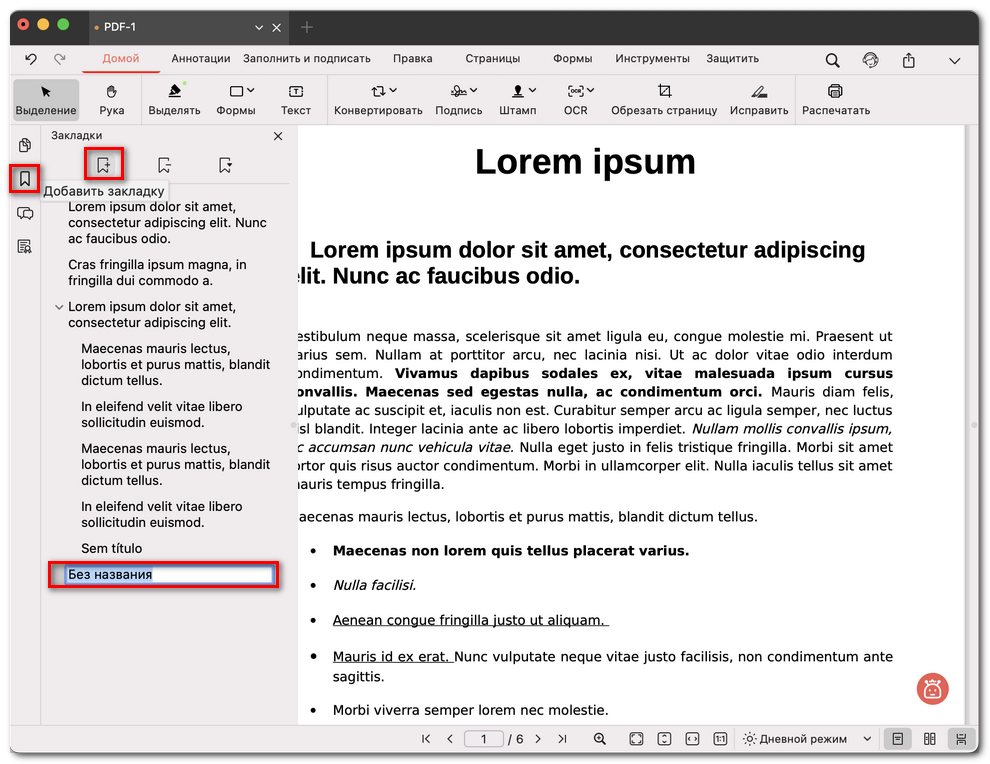Collapse the expanded Lorem ipsum bookmark entry
This screenshot has width=990, height=764.
click(x=58, y=307)
